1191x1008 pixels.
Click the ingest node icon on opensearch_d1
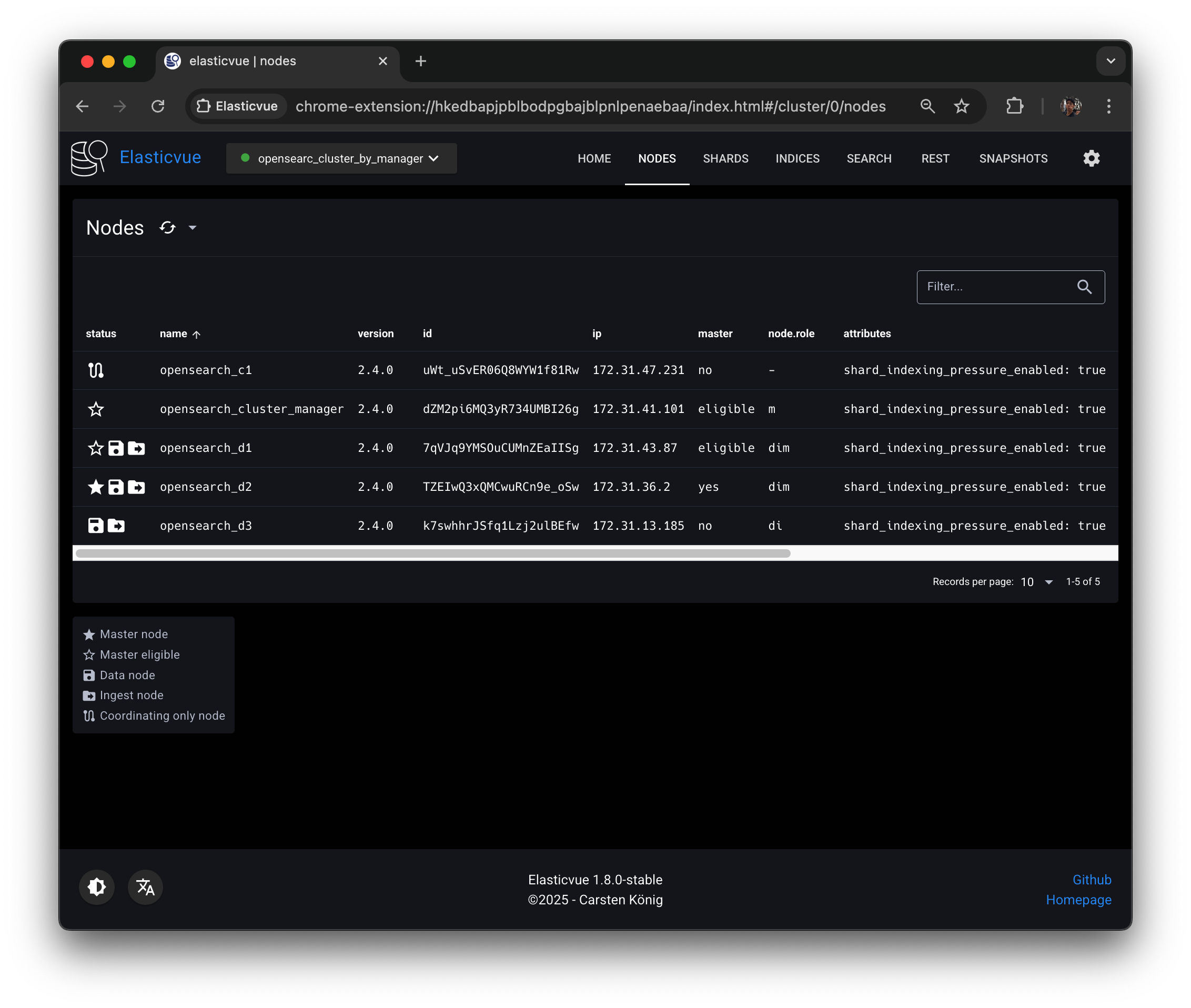tap(136, 448)
